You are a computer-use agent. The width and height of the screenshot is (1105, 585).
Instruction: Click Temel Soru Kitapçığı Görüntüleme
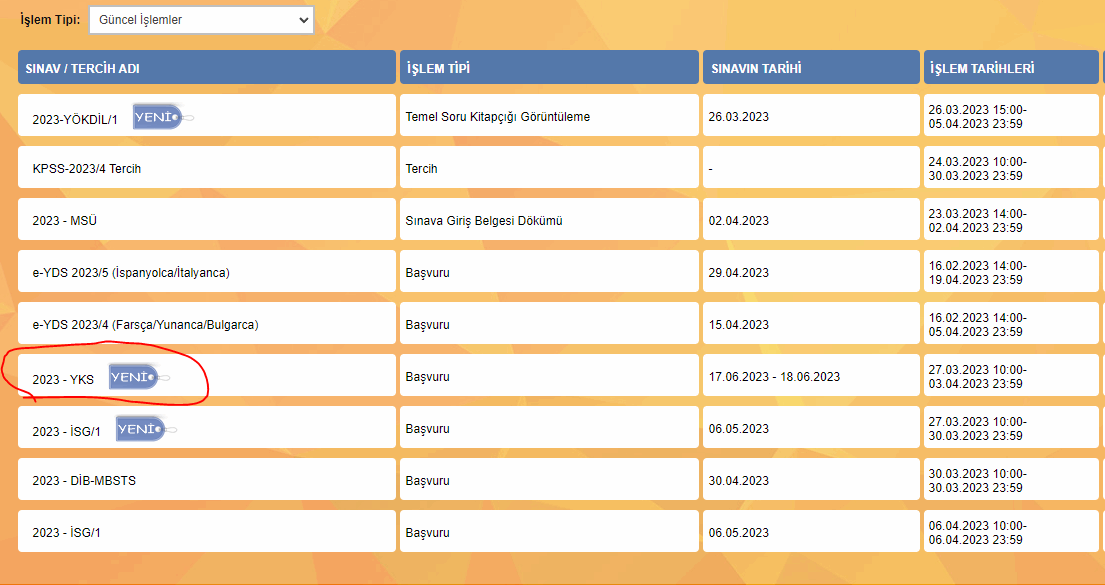[498, 117]
